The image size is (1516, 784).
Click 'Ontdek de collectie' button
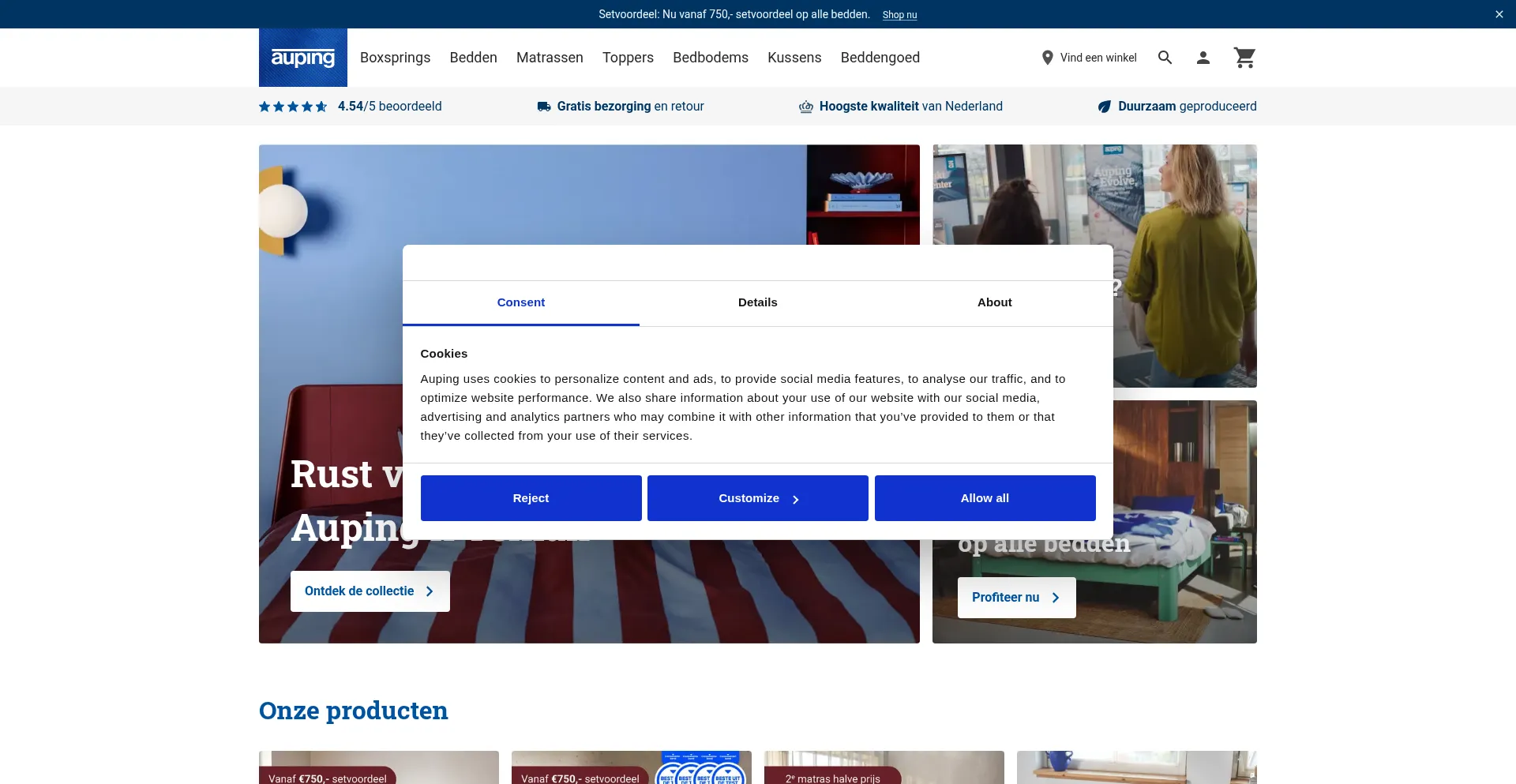pos(370,591)
